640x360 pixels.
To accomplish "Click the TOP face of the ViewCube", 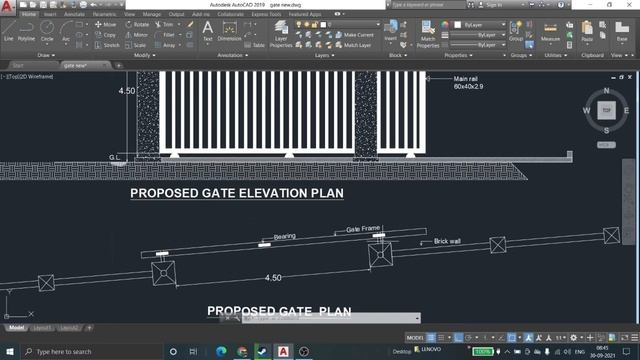I will point(607,110).
